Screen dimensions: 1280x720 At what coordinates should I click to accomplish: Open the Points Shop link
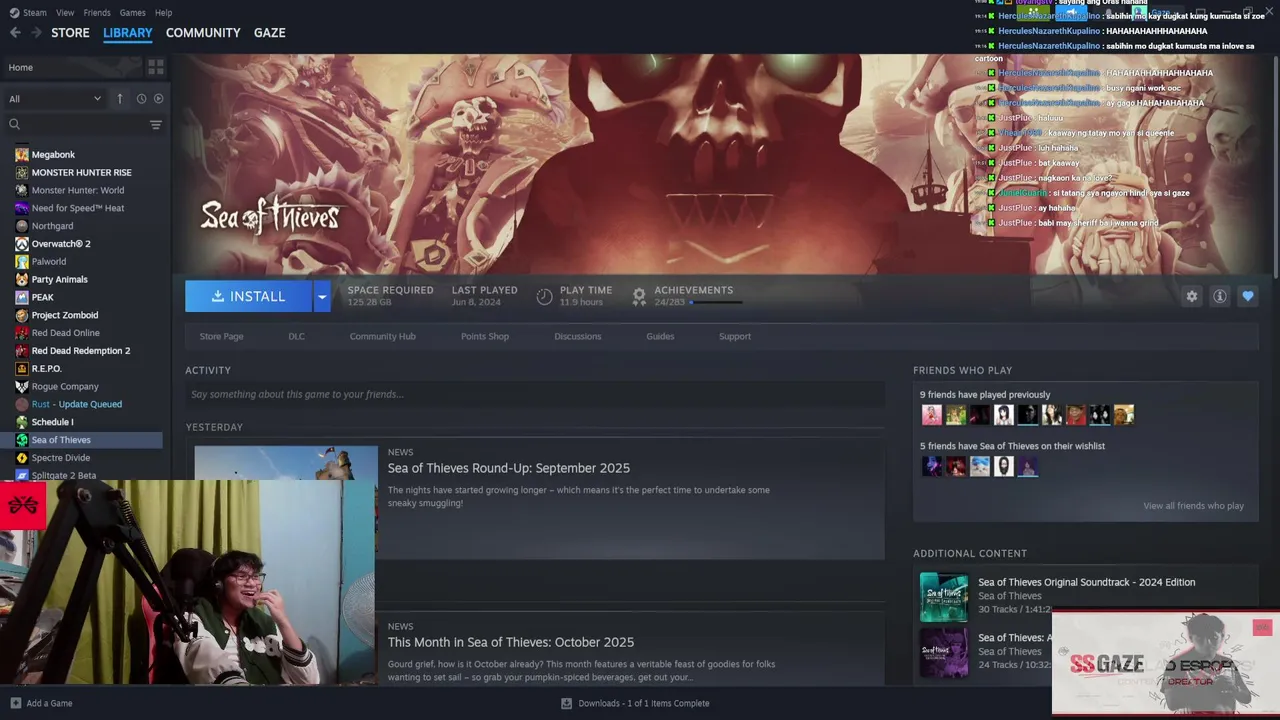(x=485, y=336)
